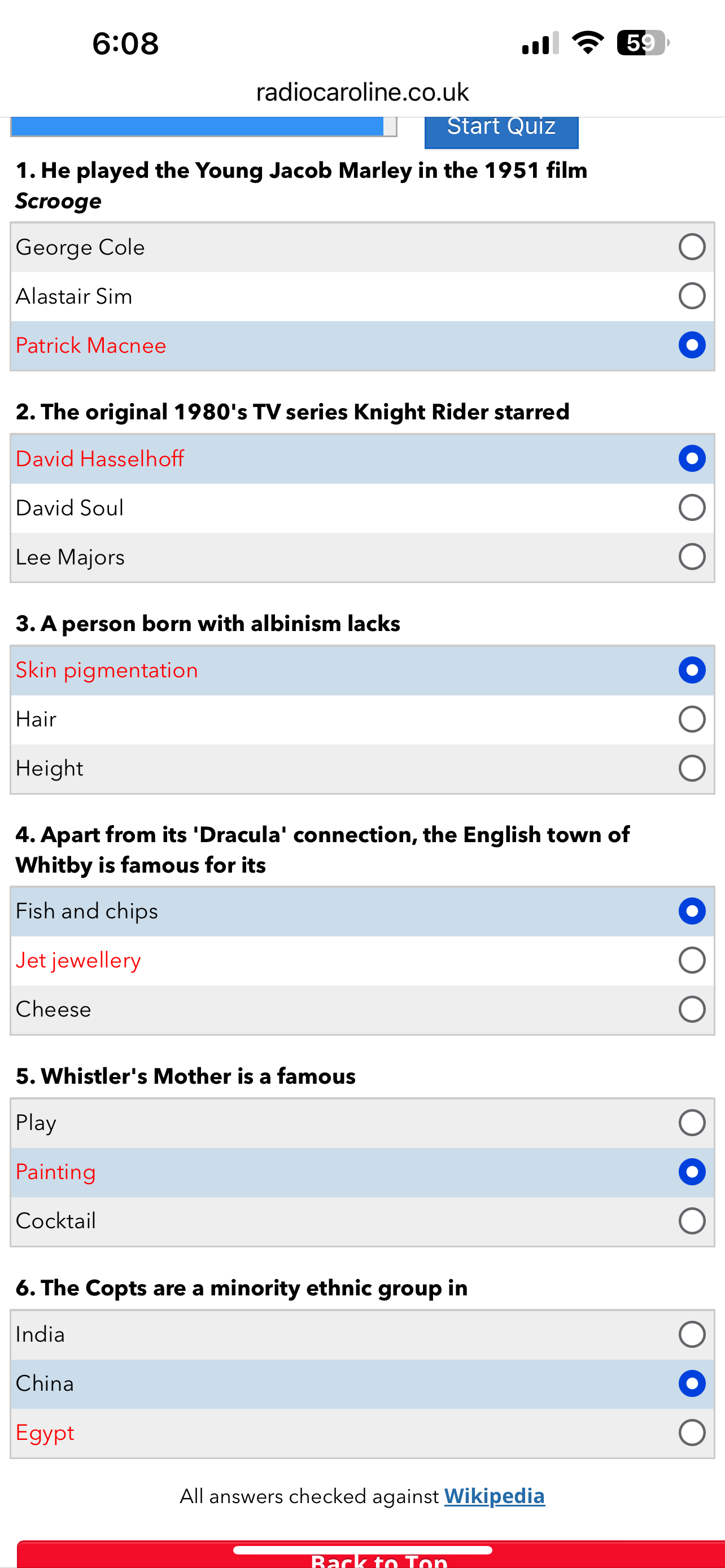Select the George Cole radio button
Image resolution: width=725 pixels, height=1568 pixels.
pyautogui.click(x=692, y=247)
